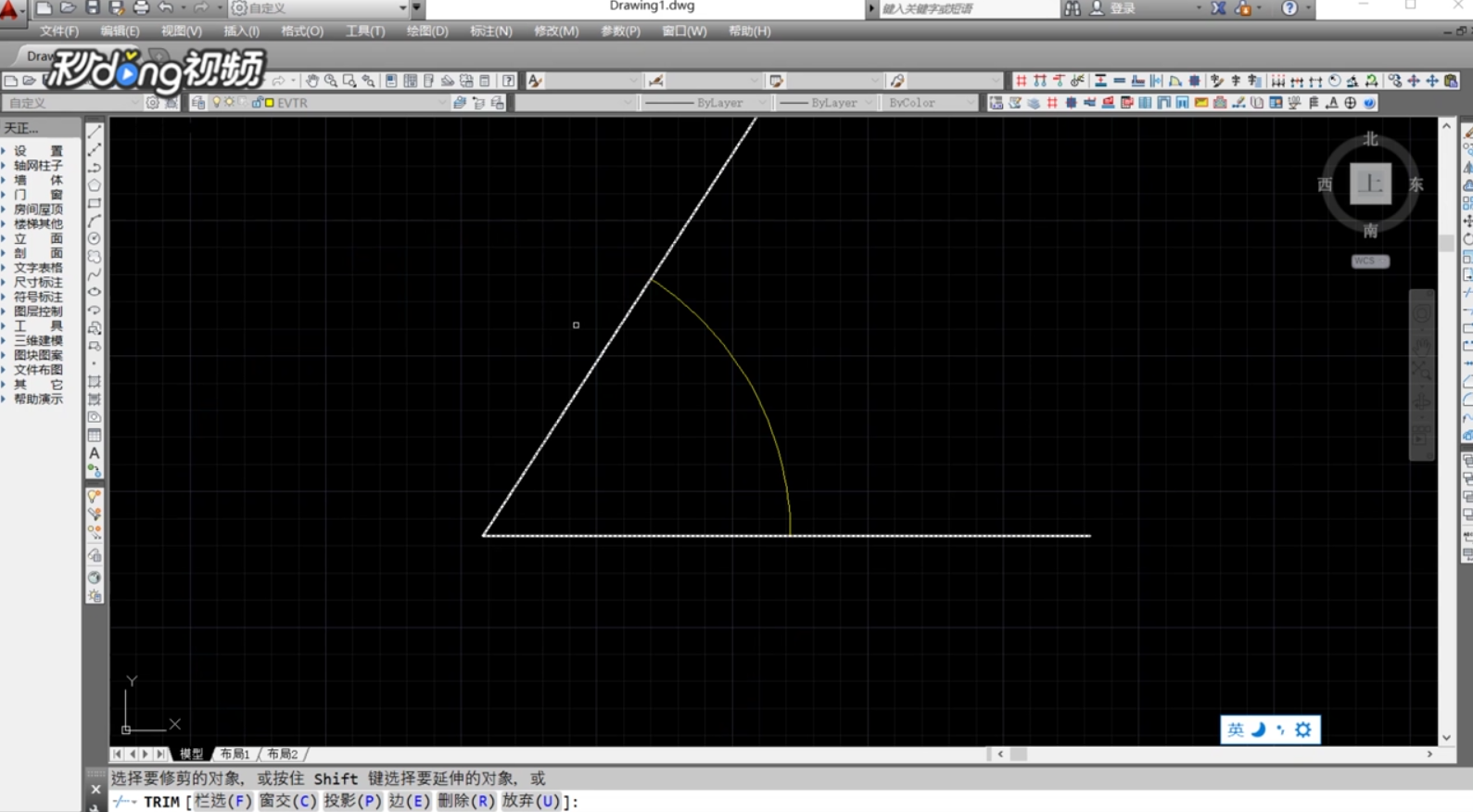
Task: Click the ViewCube top face
Action: (x=1370, y=184)
